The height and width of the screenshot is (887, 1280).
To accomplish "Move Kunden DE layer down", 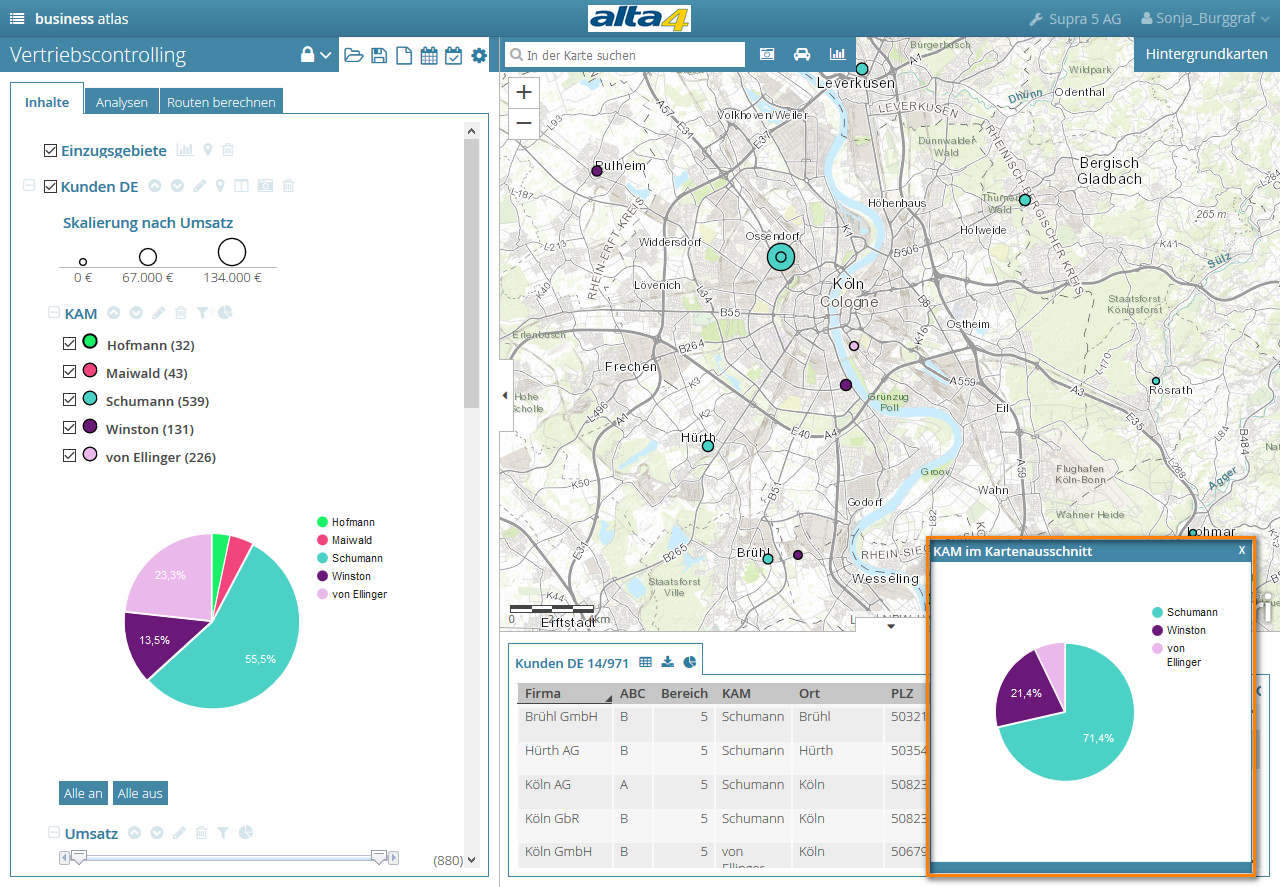I will point(177,185).
